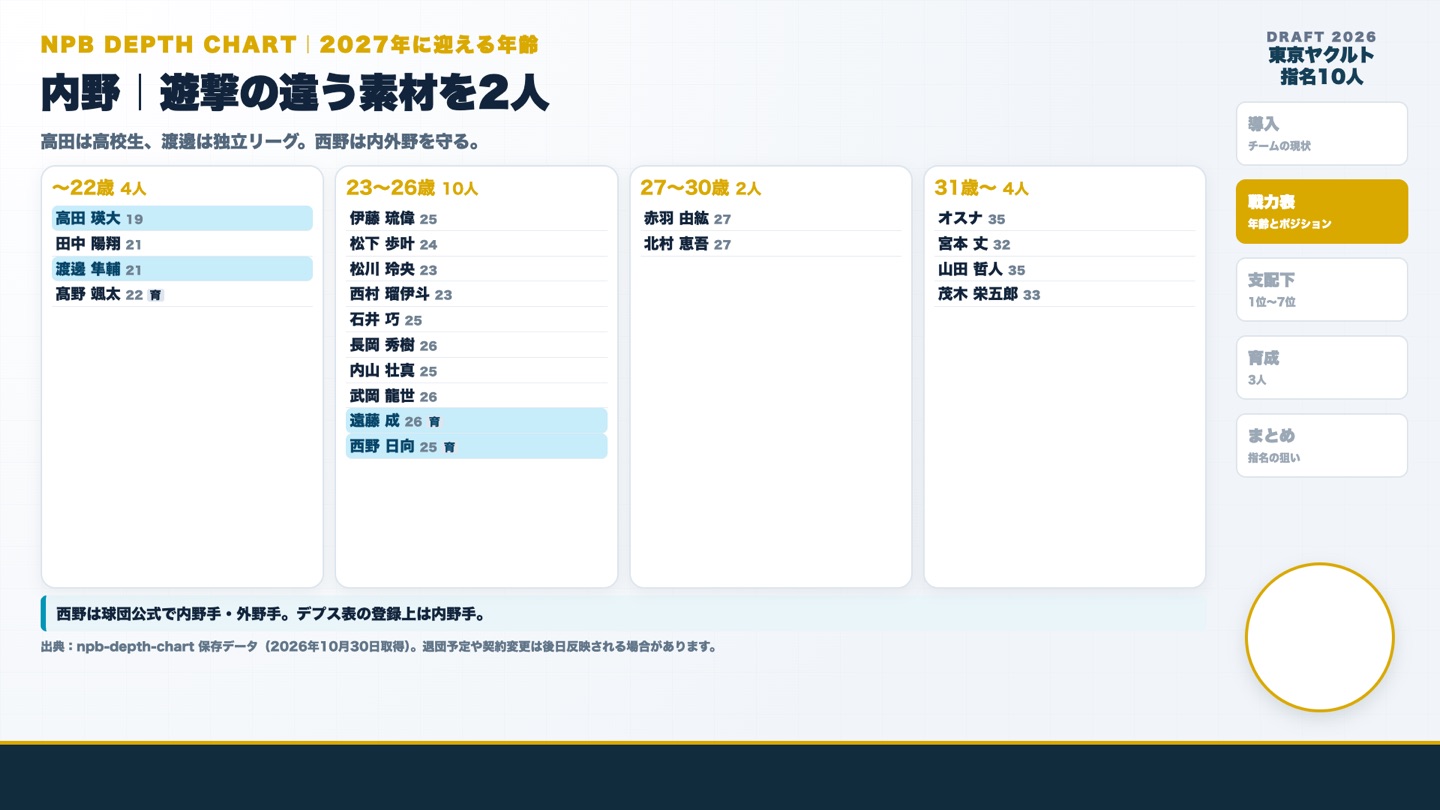Click the 育 badge beside 遠藤 成
This screenshot has height=810, width=1440.
click(434, 422)
